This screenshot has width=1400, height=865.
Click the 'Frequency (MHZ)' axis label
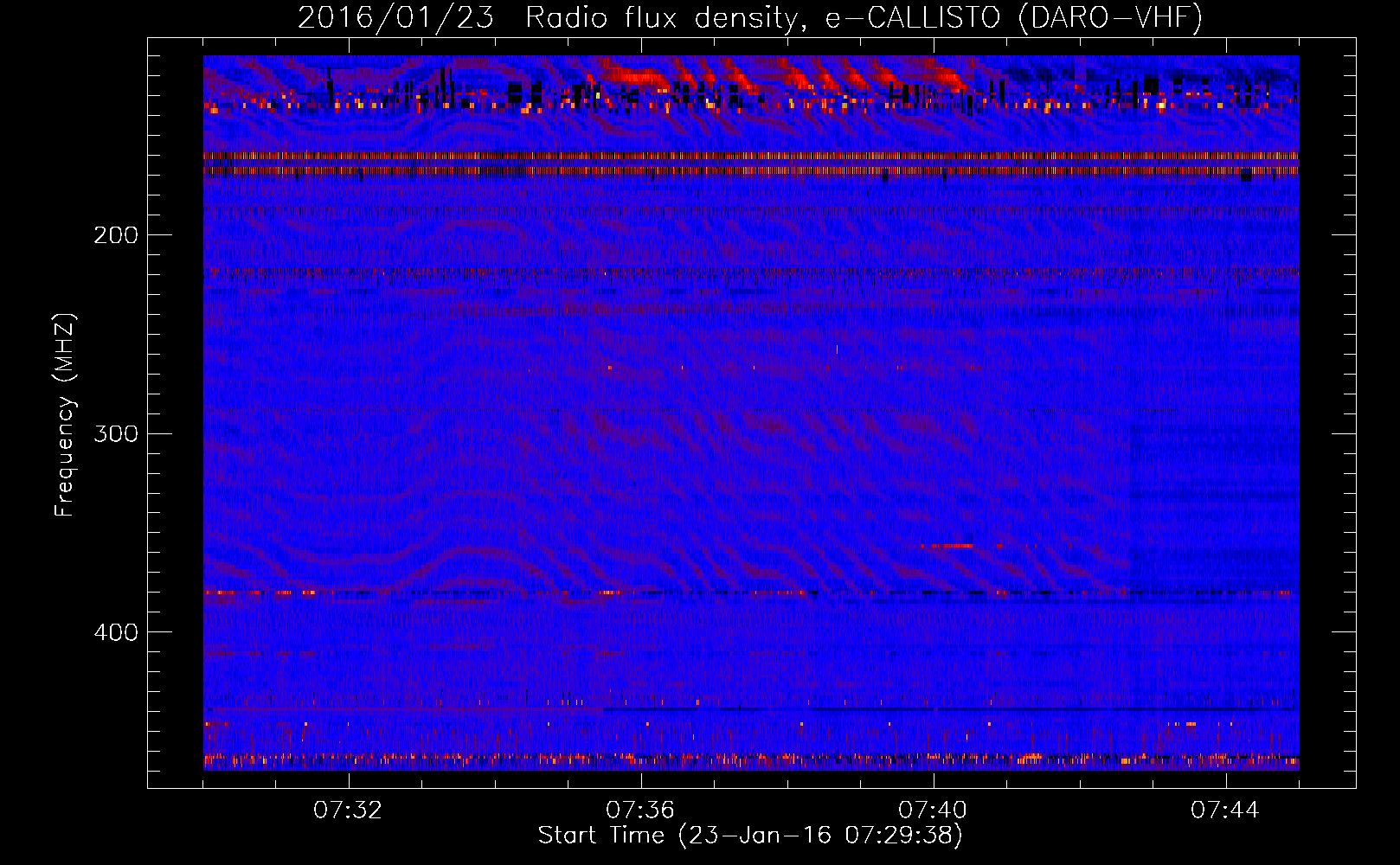pos(65,415)
